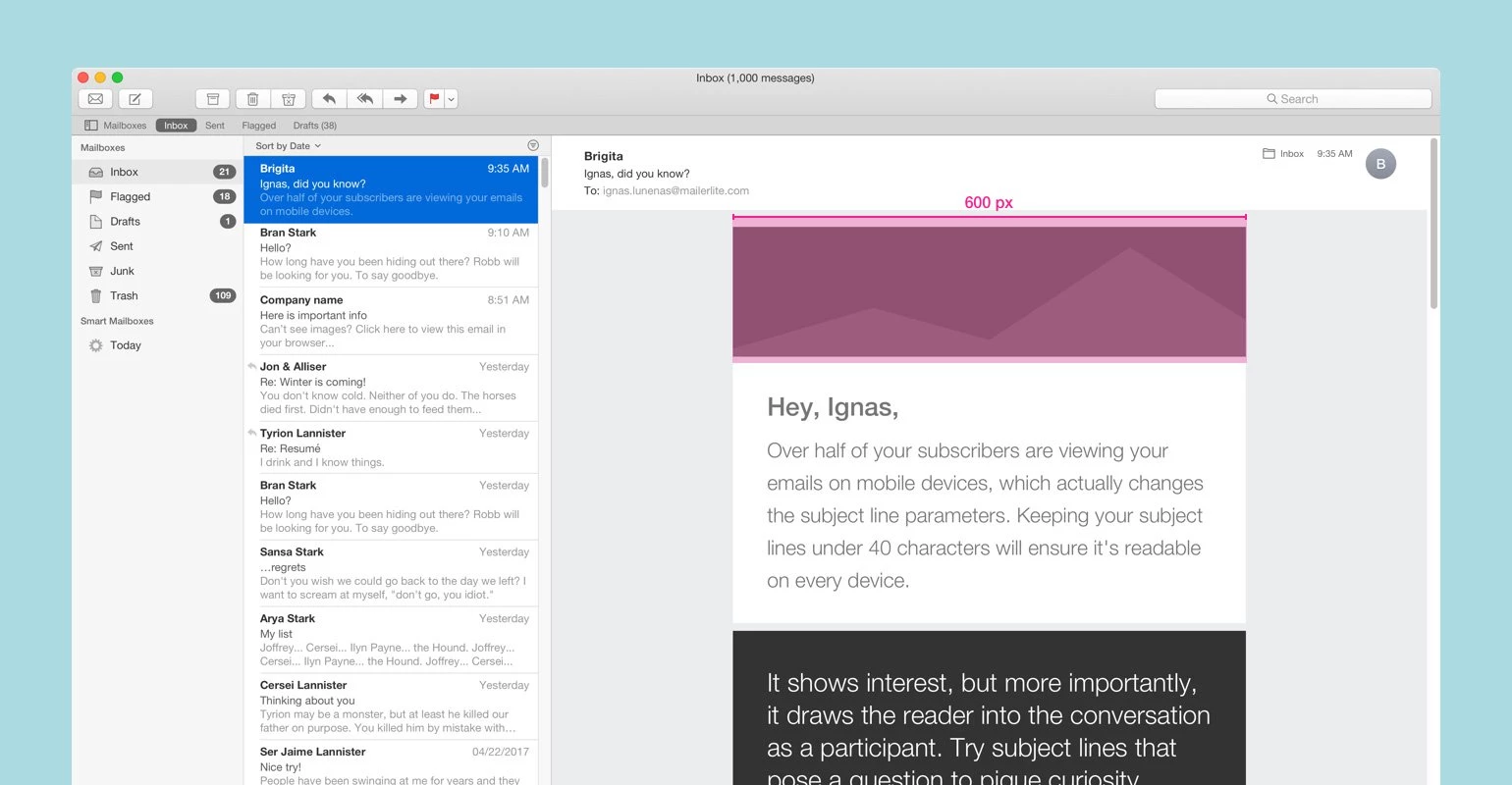
Task: Flag the message with the red flag
Action: 434,99
